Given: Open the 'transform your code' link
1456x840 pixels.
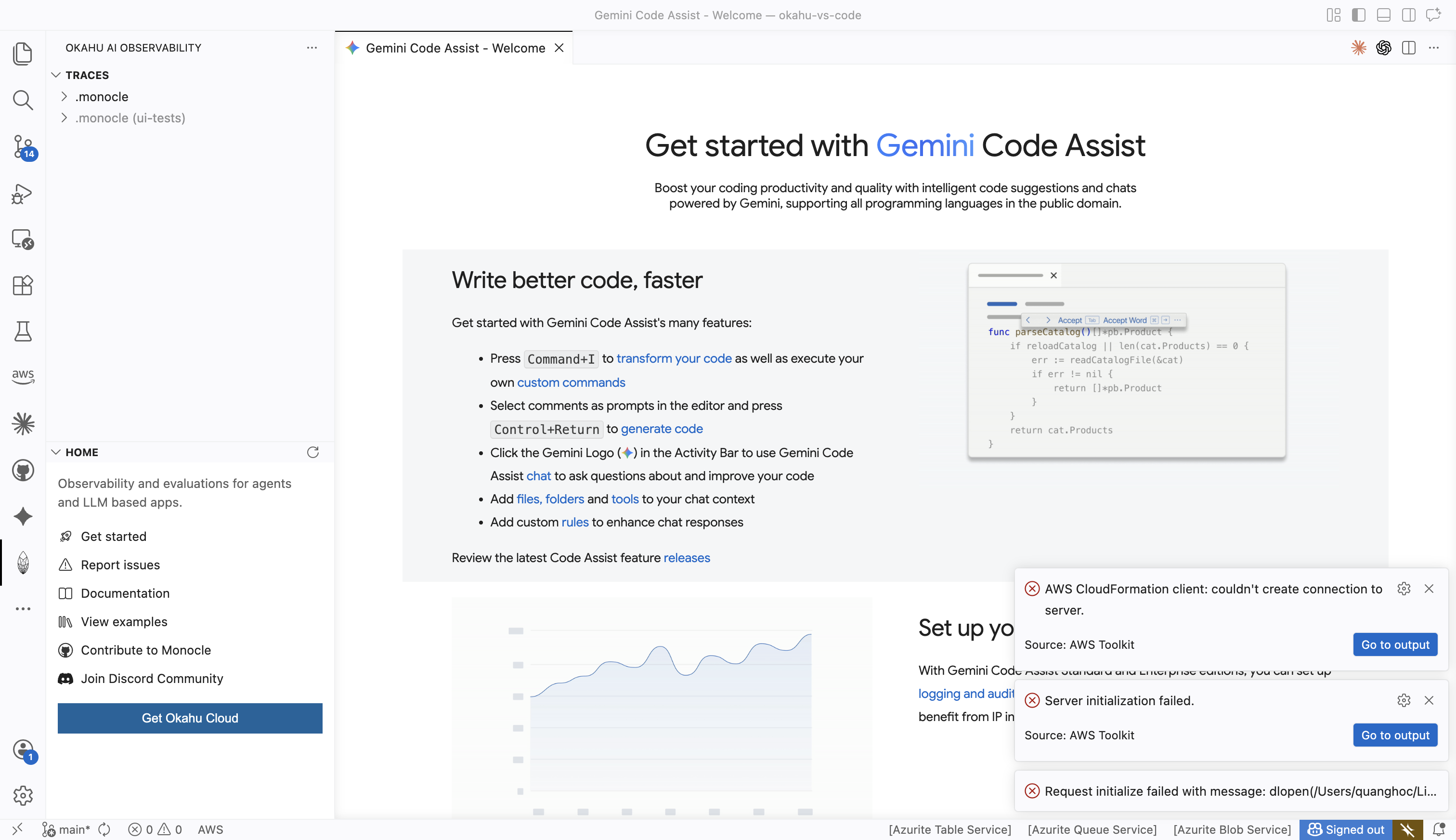Looking at the screenshot, I should pos(674,358).
